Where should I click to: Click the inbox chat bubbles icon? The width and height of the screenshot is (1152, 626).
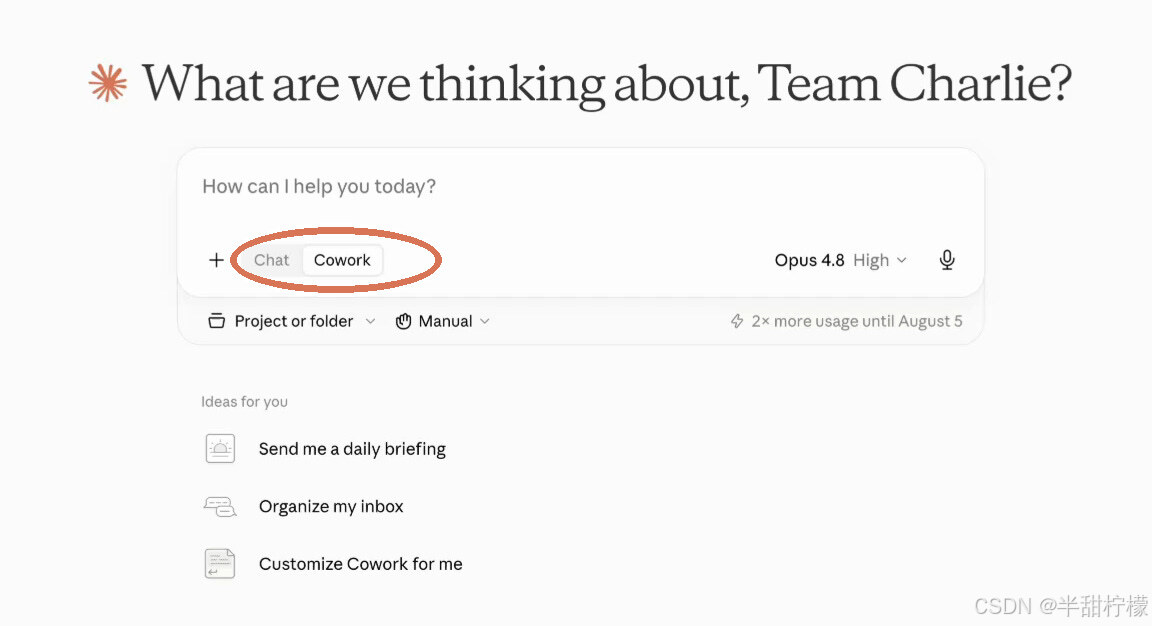[x=220, y=507]
